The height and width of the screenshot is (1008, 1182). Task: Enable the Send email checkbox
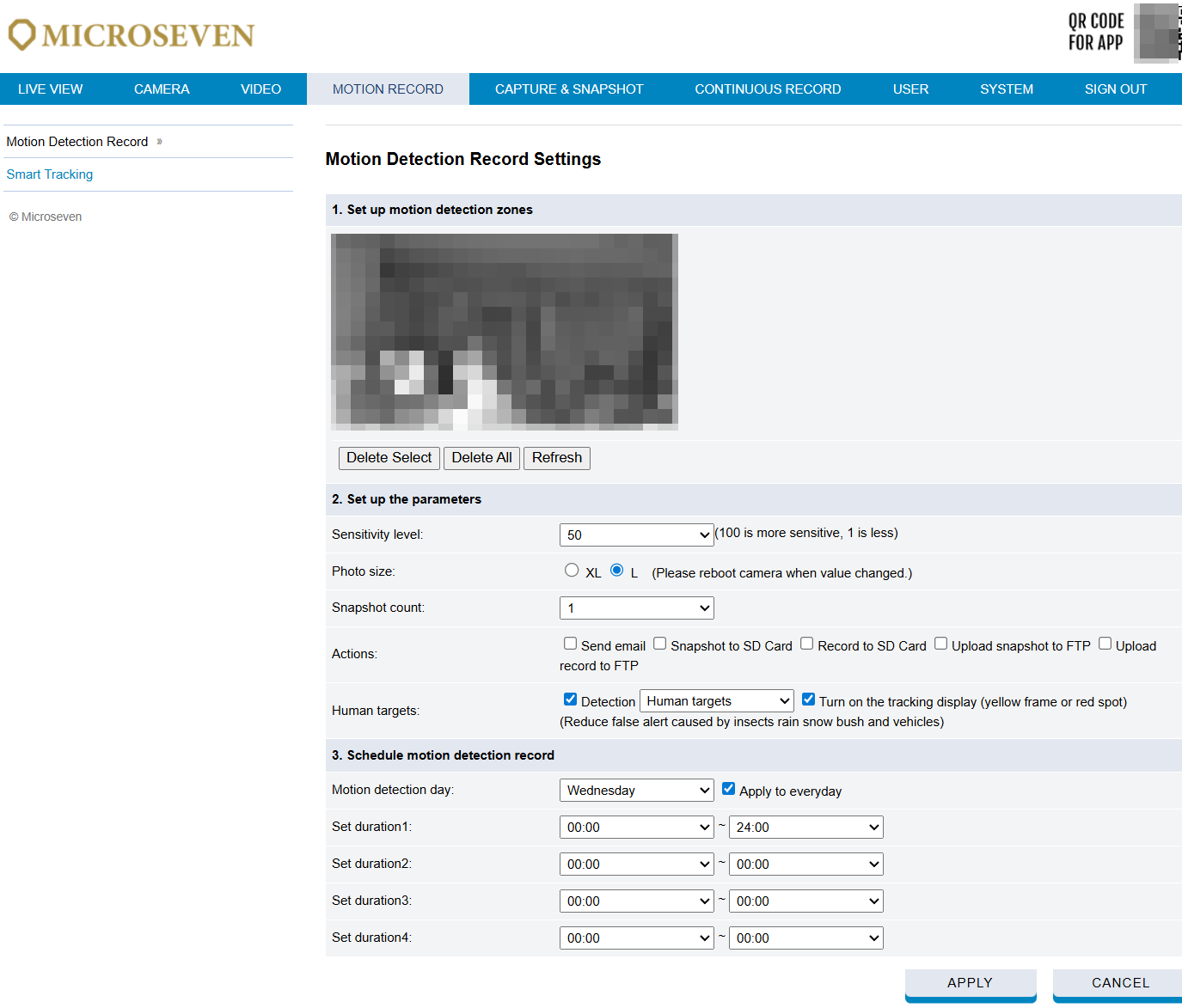570,644
